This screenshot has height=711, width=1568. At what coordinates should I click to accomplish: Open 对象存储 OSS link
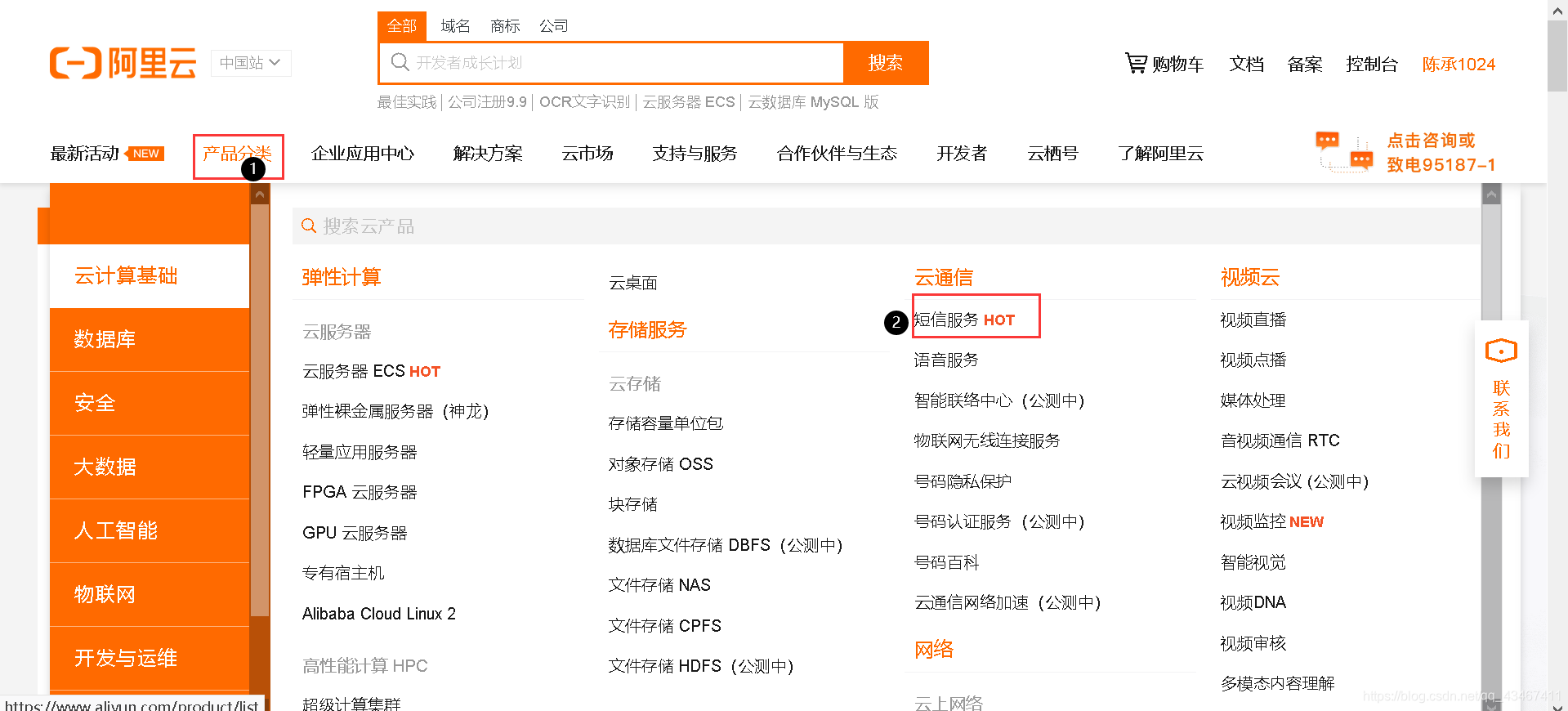(660, 465)
